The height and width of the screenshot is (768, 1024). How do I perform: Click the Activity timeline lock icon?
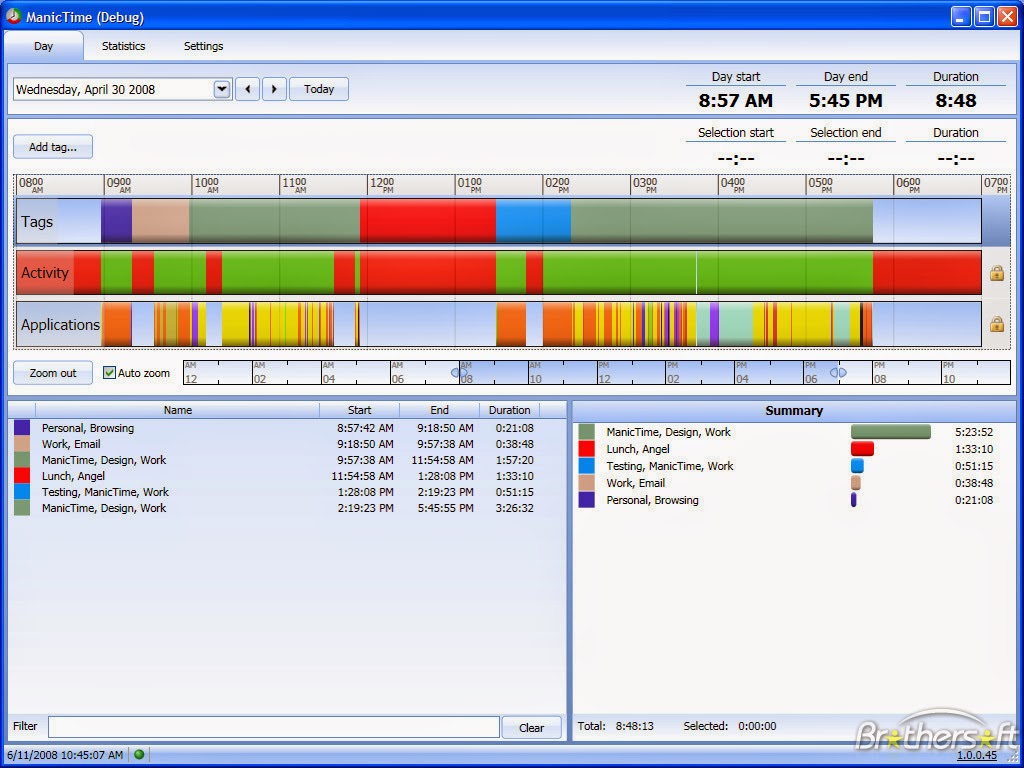997,272
